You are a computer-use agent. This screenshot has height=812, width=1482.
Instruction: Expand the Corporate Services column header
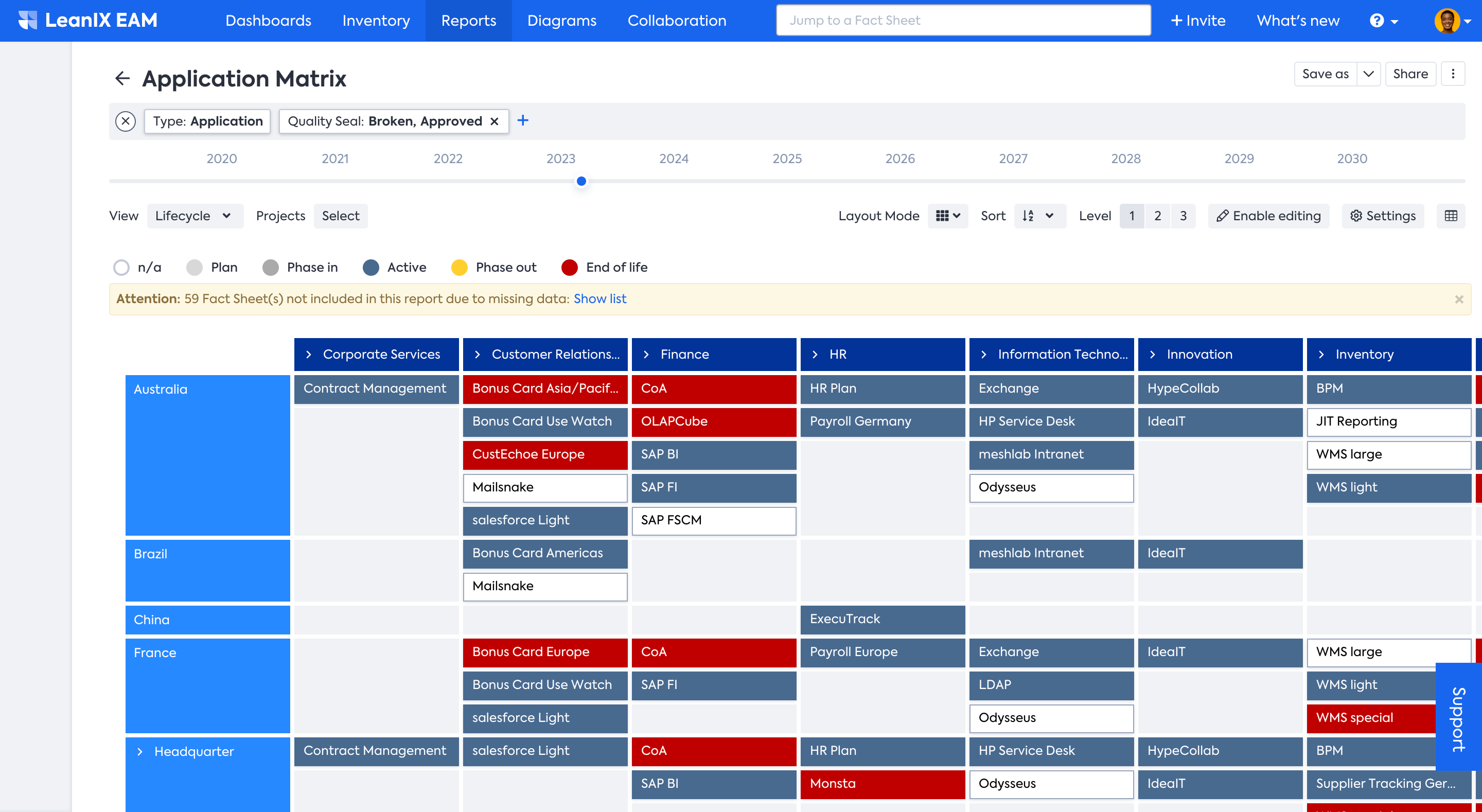tap(310, 354)
